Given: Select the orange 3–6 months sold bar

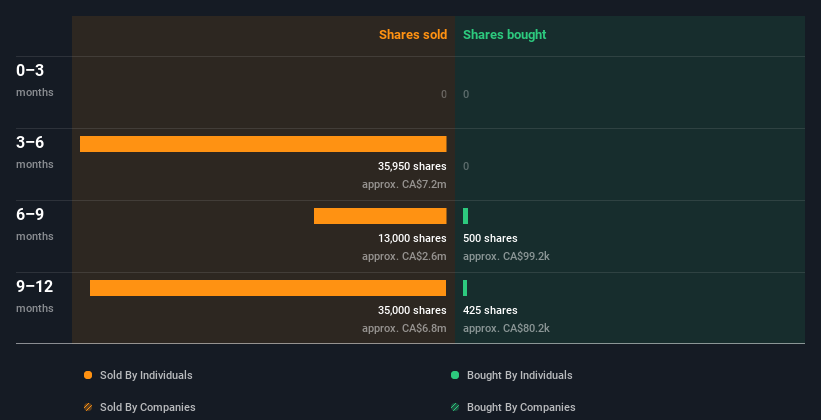Looking at the screenshot, I should (x=263, y=144).
